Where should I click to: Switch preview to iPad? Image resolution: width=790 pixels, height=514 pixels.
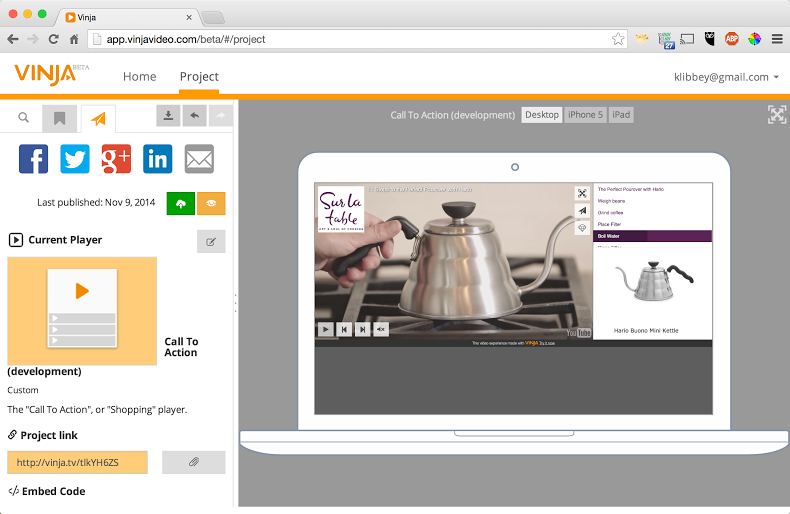click(x=621, y=115)
